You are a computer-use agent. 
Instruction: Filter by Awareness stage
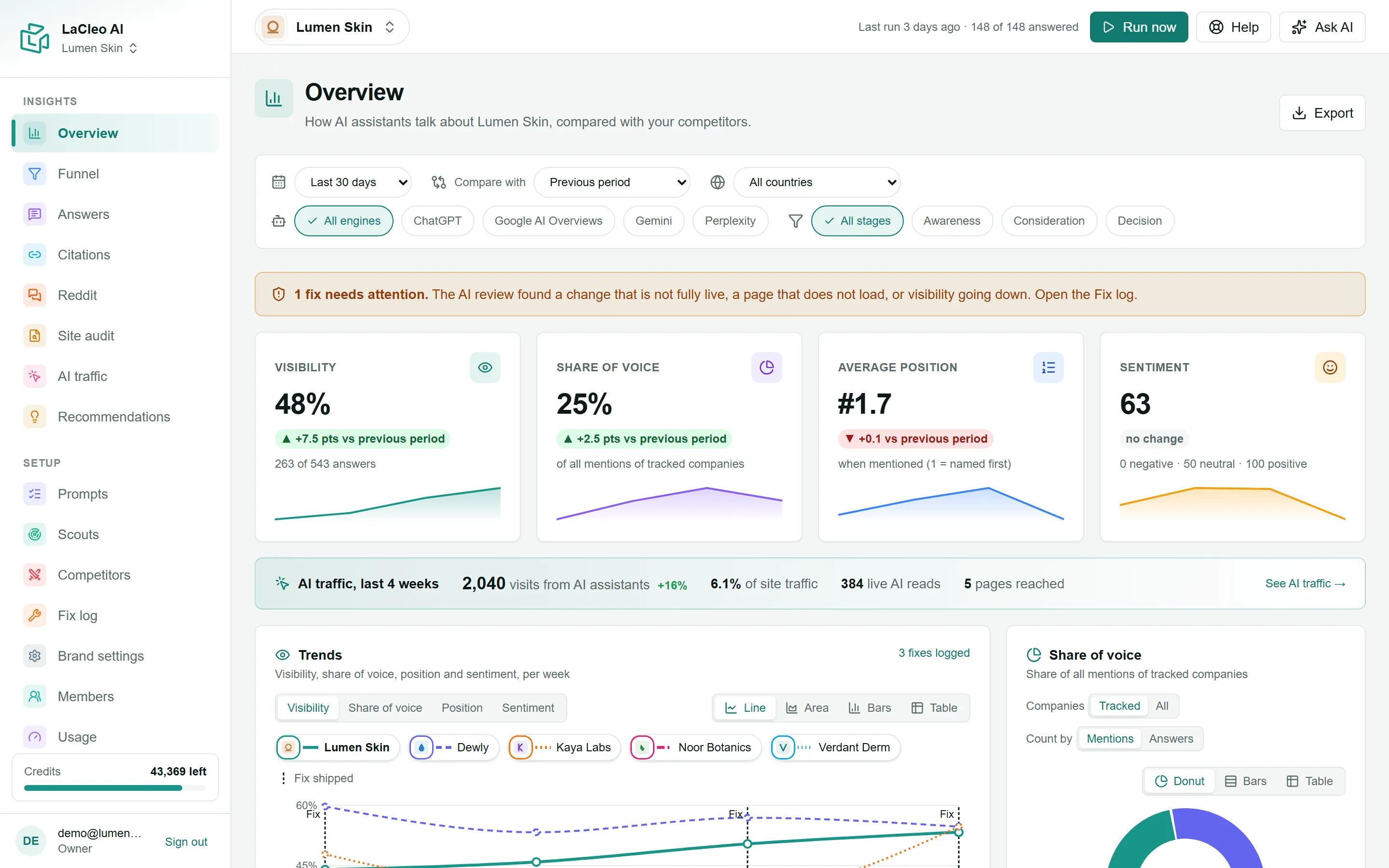point(952,221)
